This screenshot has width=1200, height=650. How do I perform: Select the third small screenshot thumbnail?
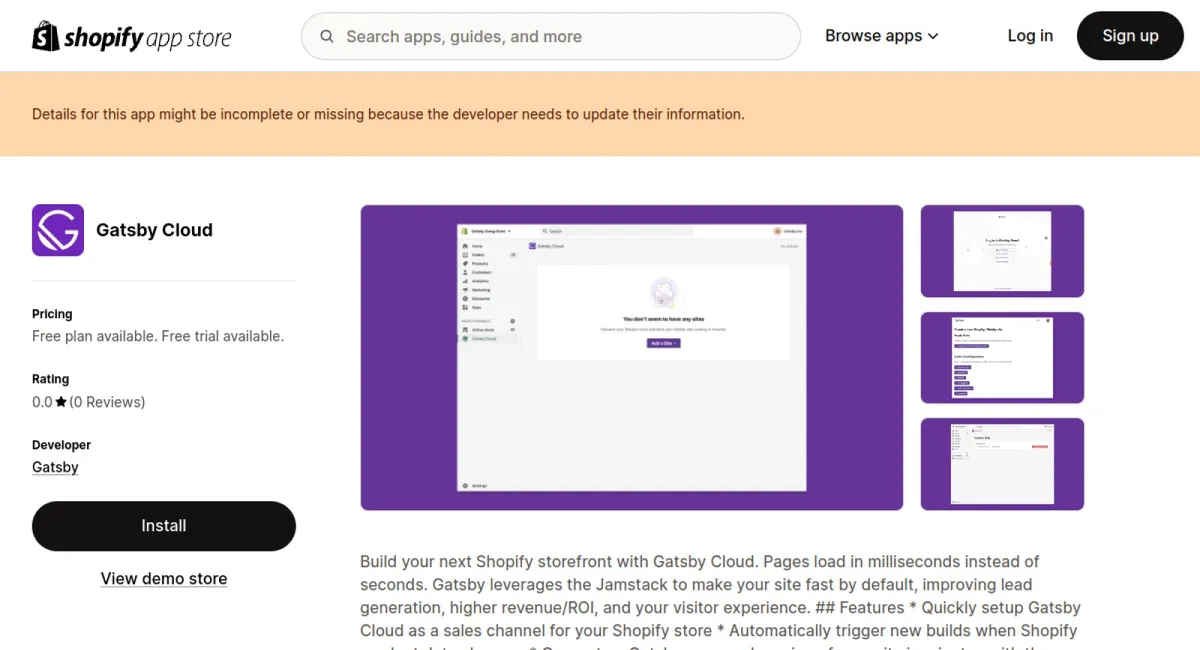(x=1002, y=464)
